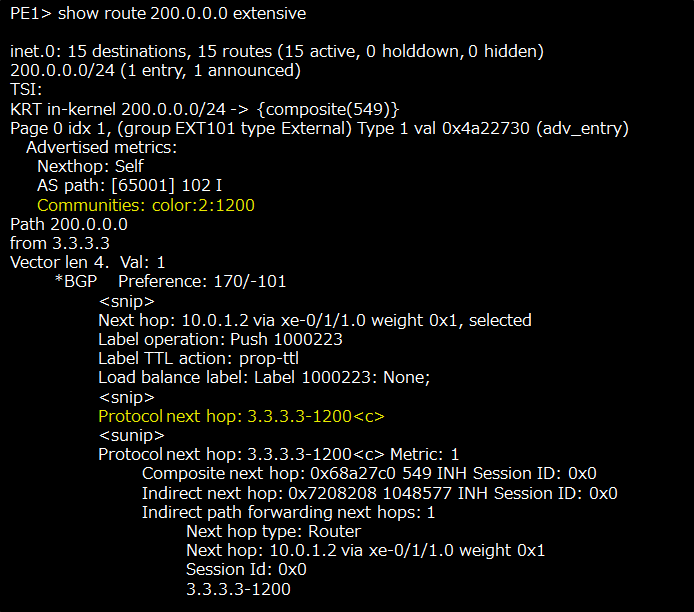Click the KRT in-kernel composite(549) line
This screenshot has height=612, width=694.
pos(204,109)
